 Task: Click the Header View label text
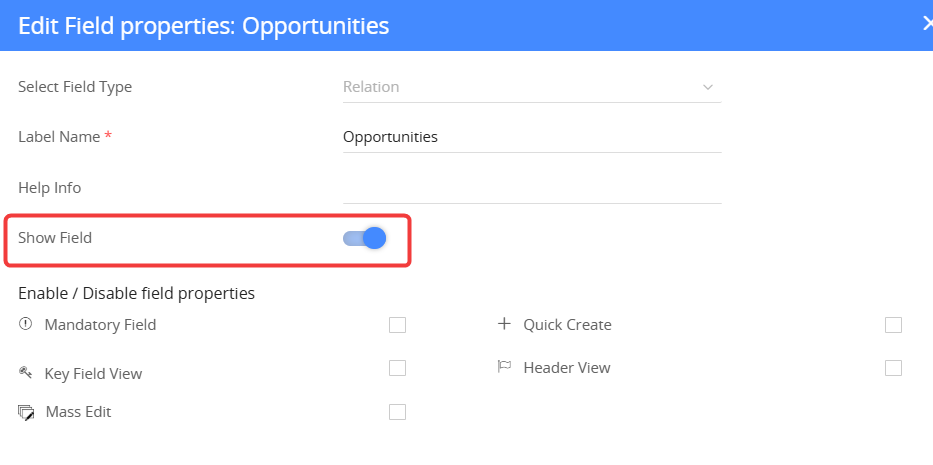(566, 368)
